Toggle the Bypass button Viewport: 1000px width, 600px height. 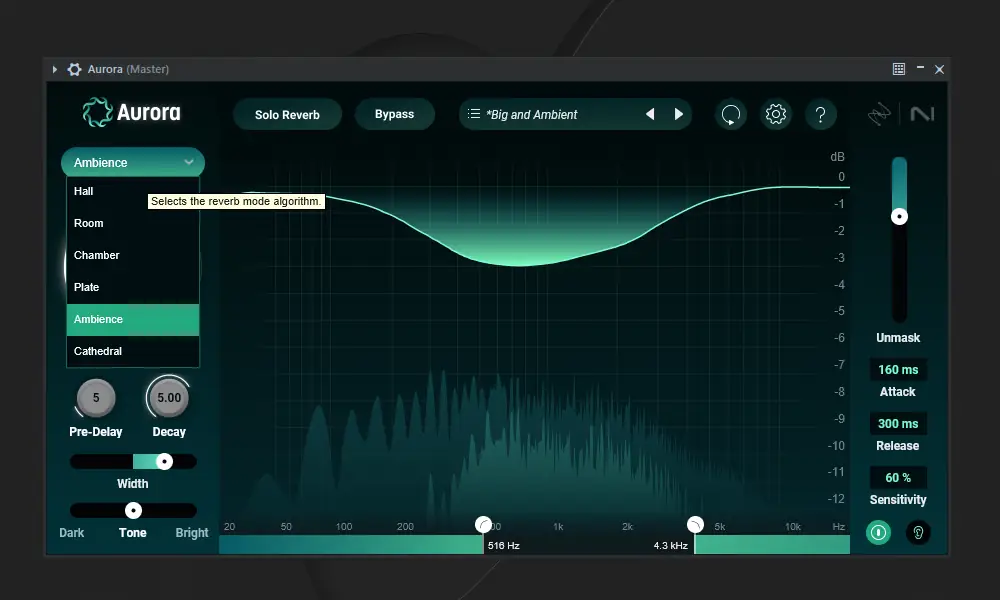click(394, 114)
